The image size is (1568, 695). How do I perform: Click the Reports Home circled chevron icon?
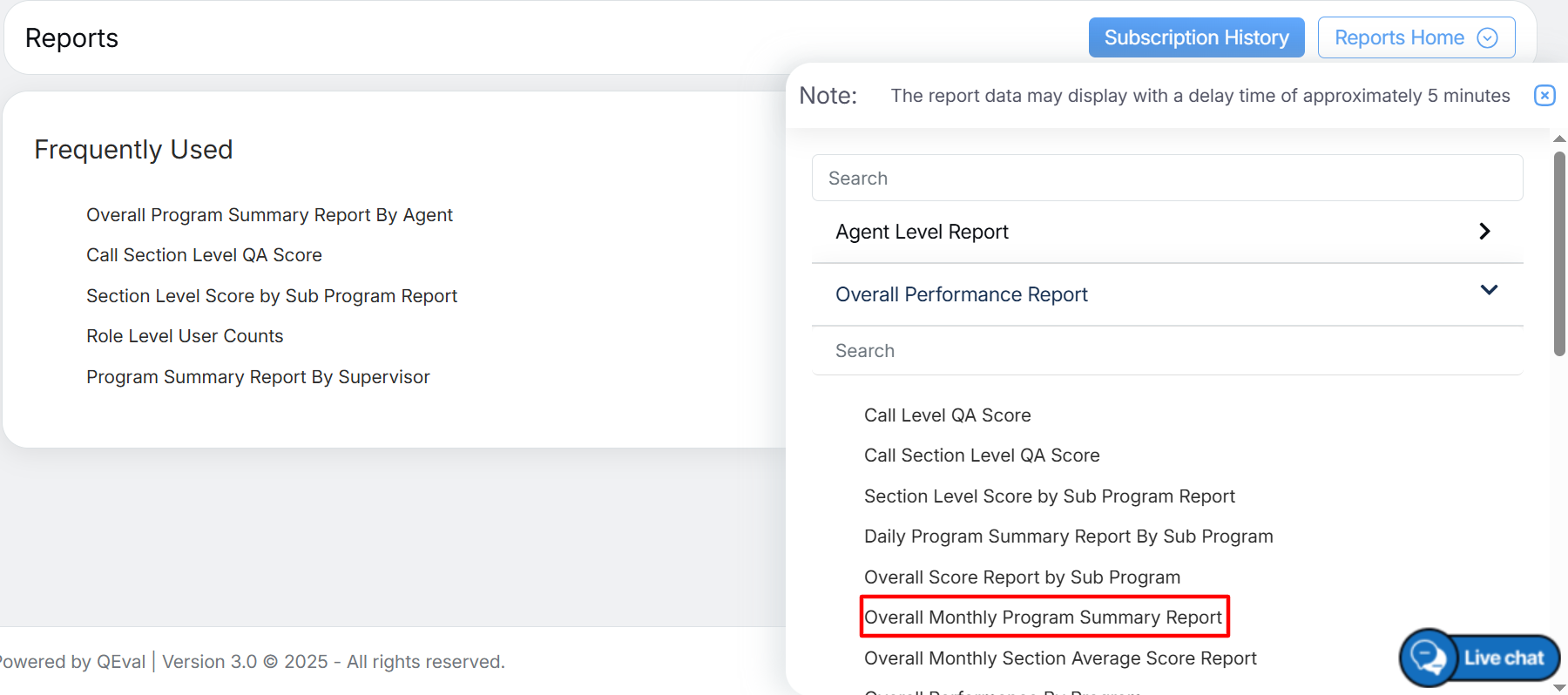[1487, 38]
